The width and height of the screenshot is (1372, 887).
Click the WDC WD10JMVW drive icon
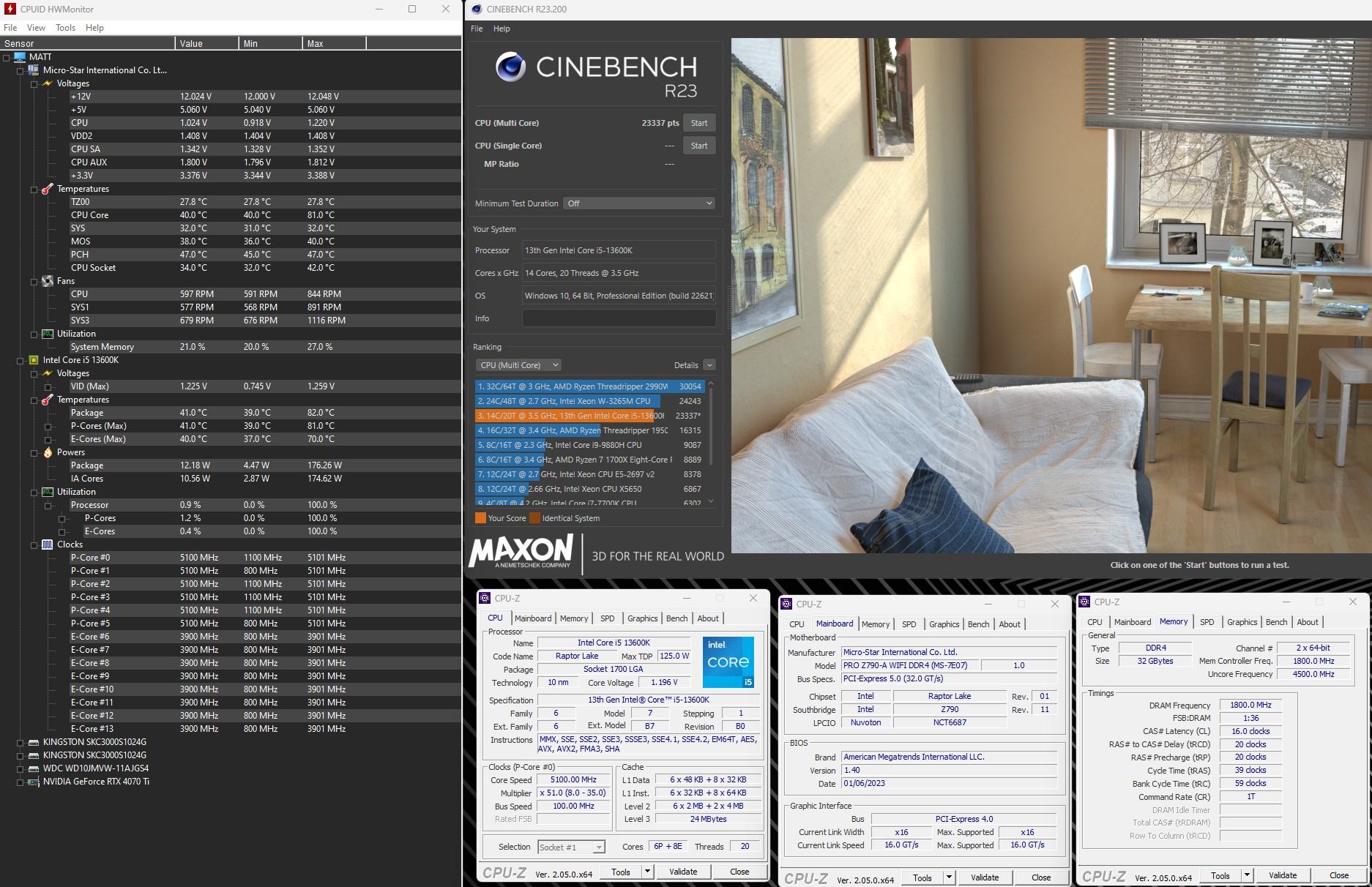pos(33,768)
